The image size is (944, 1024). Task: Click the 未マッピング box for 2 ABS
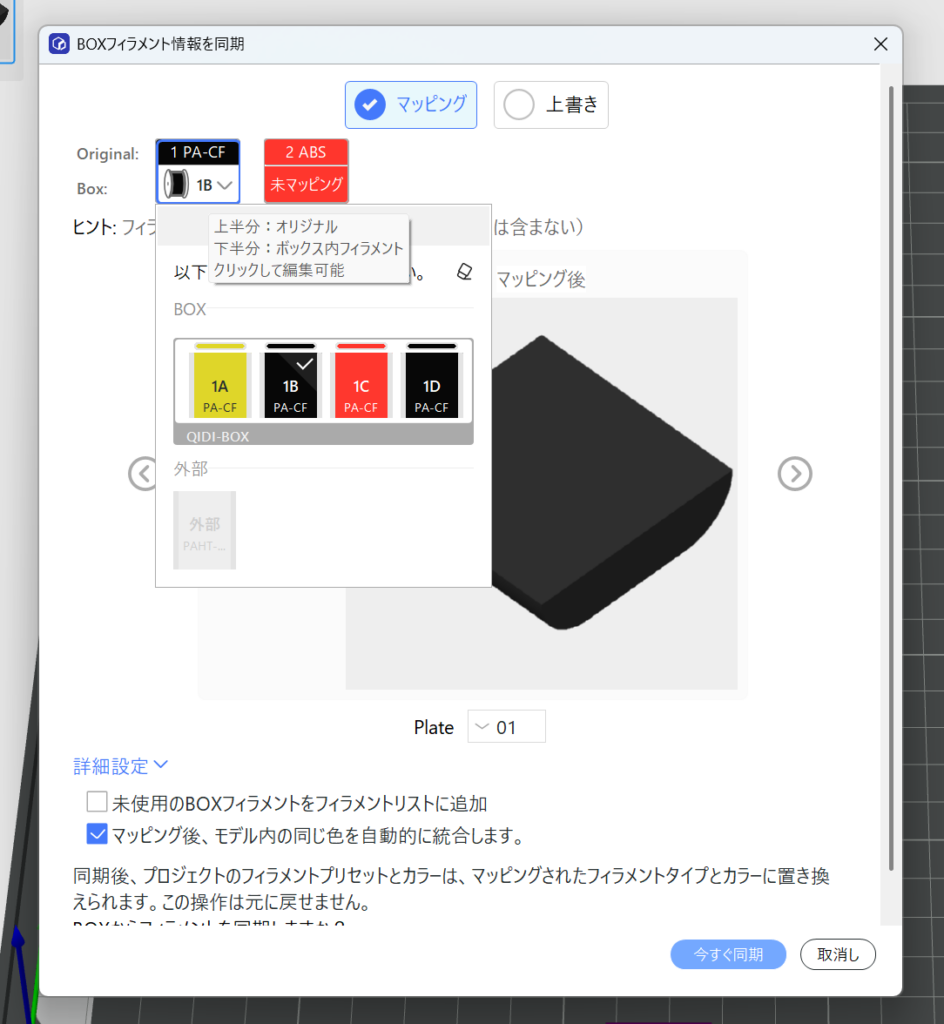click(306, 185)
